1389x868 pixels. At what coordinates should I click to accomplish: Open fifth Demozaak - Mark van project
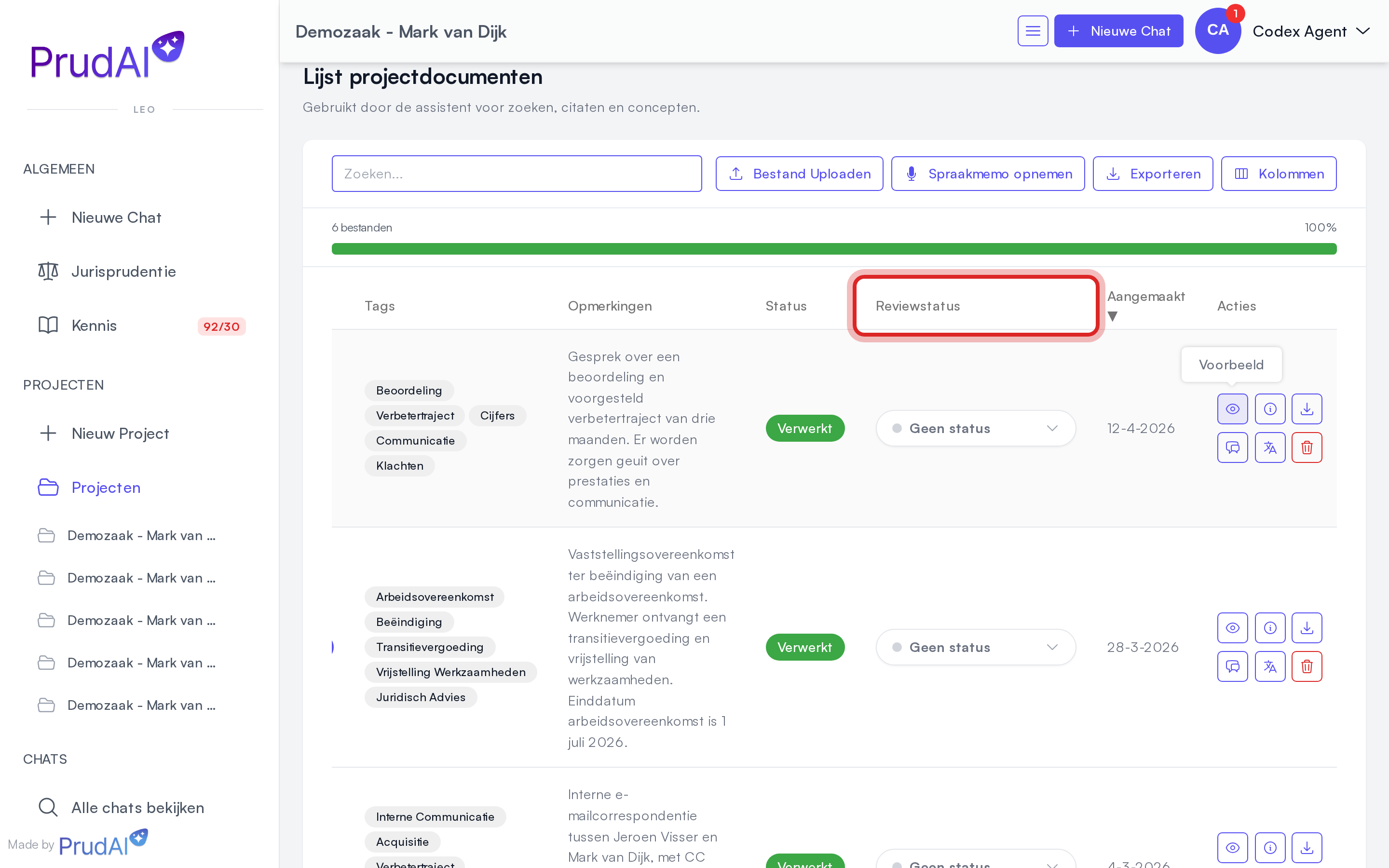(127, 705)
